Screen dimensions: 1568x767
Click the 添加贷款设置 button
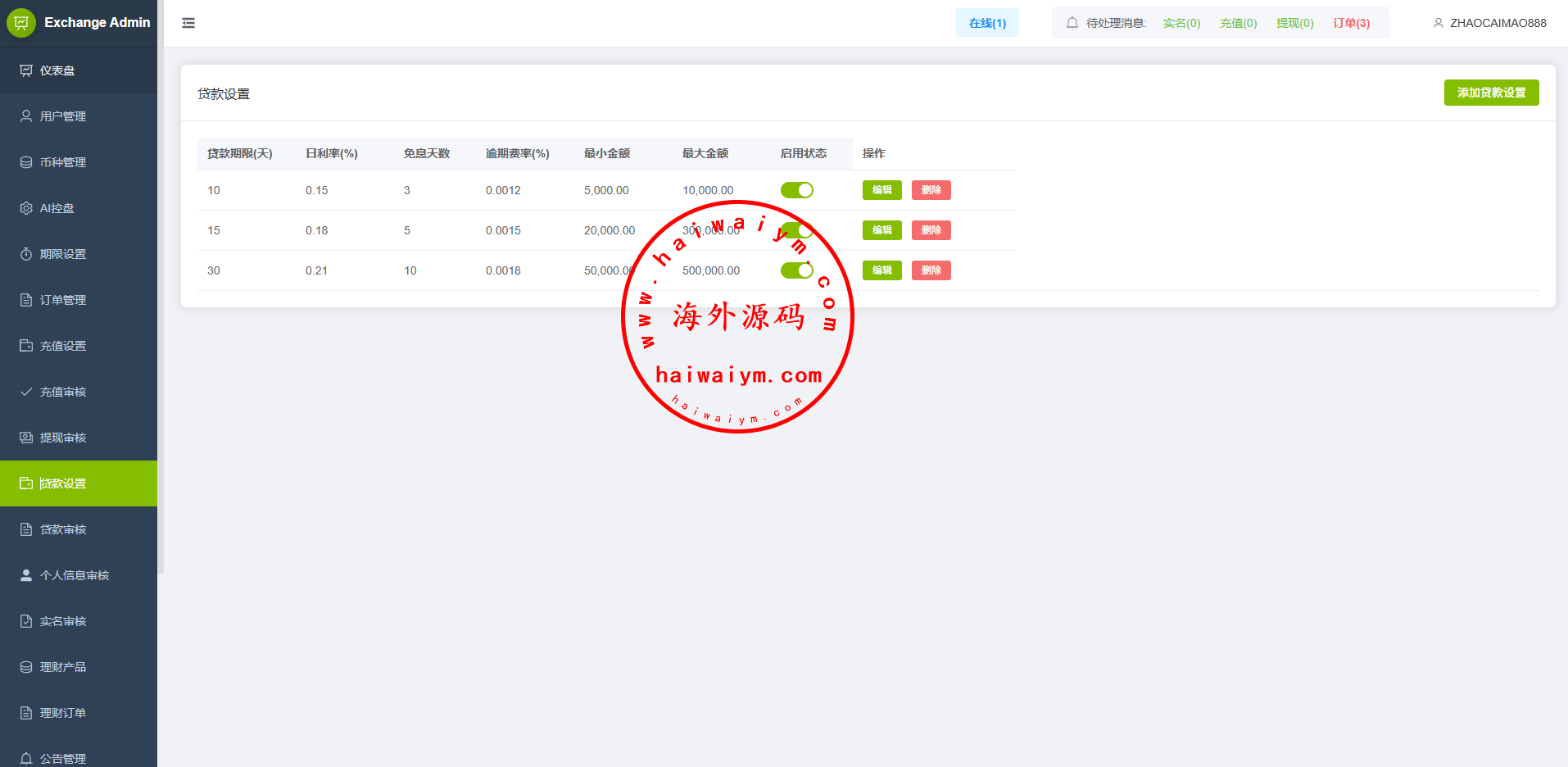(x=1491, y=93)
